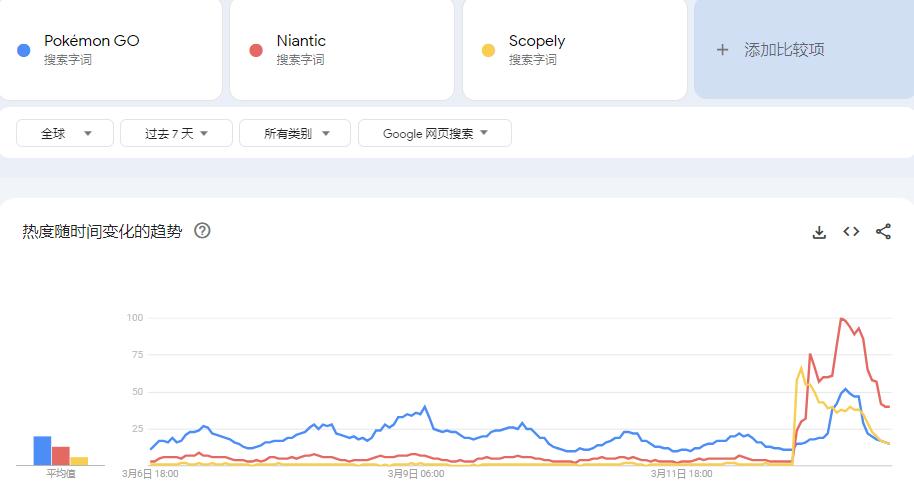Share the interest over time chart
This screenshot has height=500, width=914.
[x=883, y=231]
